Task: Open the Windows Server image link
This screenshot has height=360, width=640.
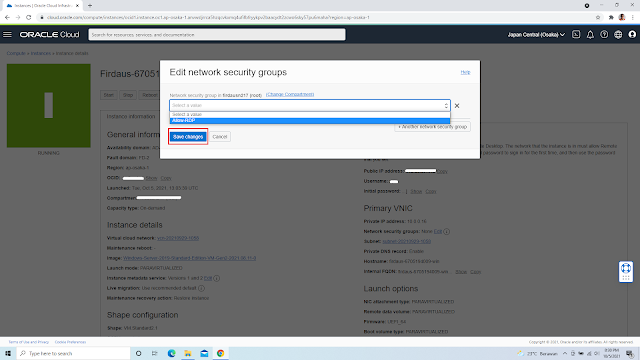Action: click(189, 258)
